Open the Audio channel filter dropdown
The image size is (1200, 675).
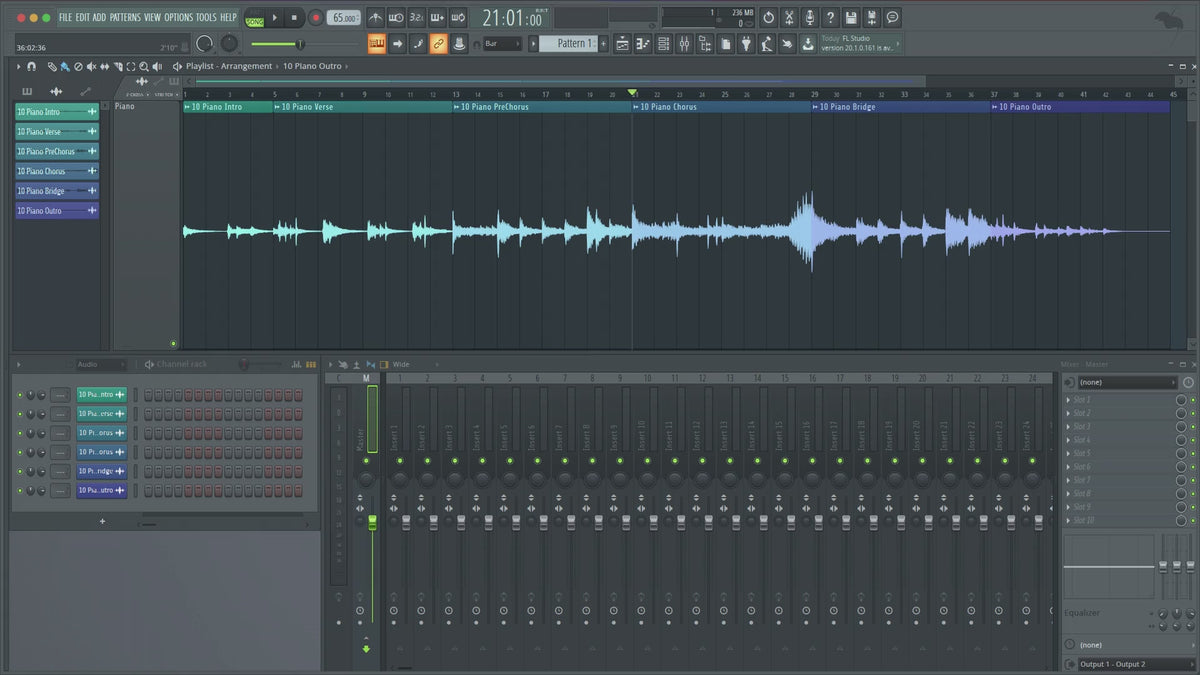click(100, 365)
